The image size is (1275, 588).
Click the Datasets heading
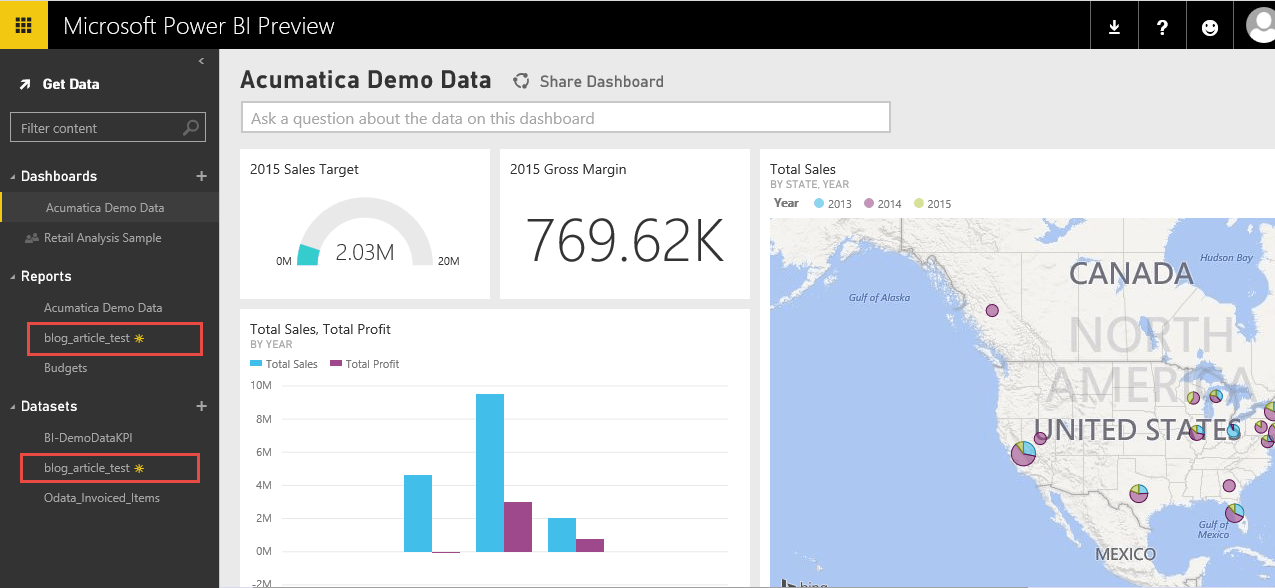(x=49, y=406)
